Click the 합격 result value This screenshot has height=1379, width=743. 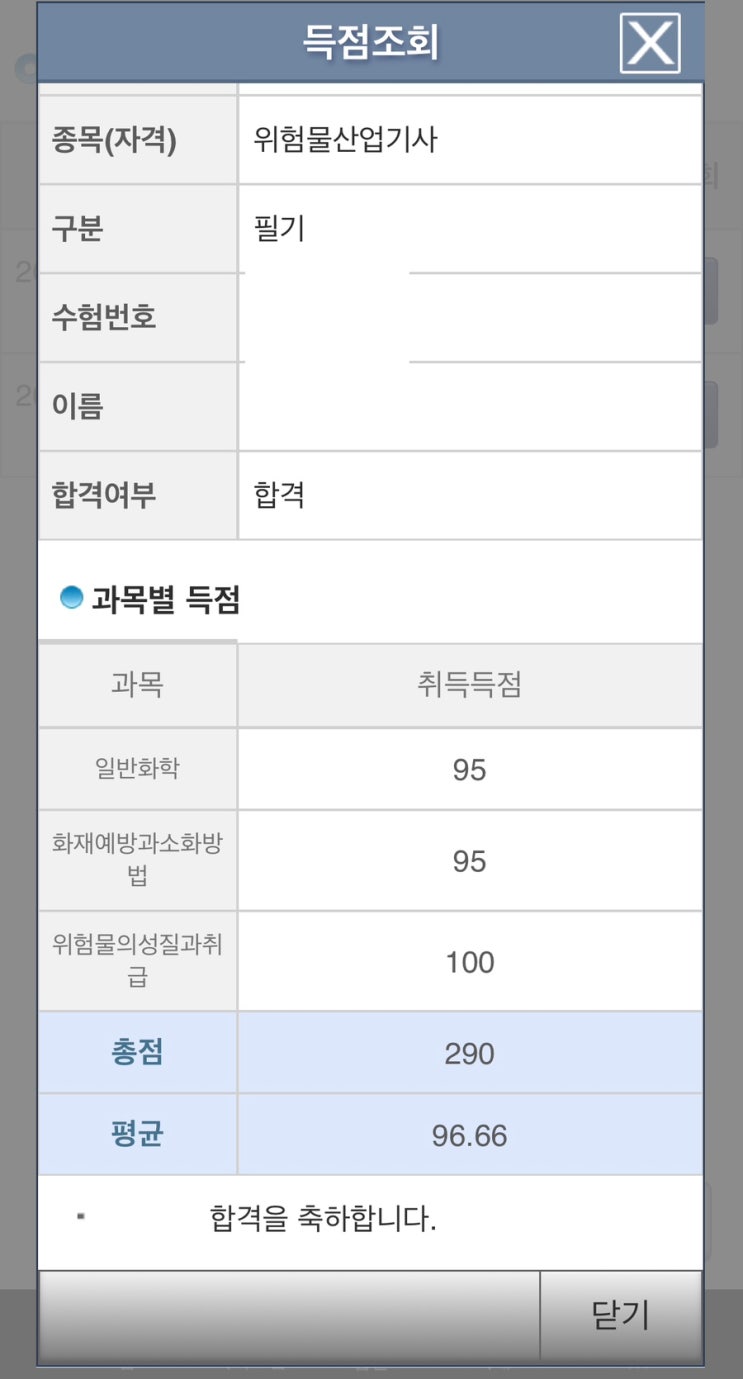pyautogui.click(x=280, y=494)
